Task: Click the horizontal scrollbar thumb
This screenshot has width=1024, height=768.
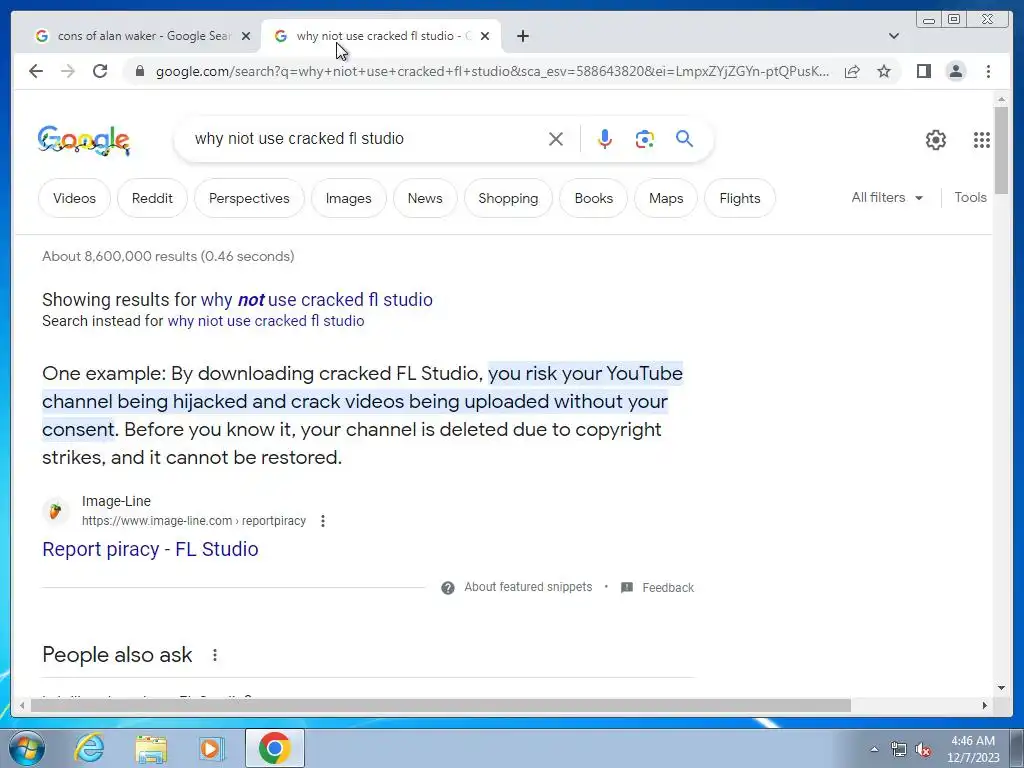Action: click(x=441, y=705)
